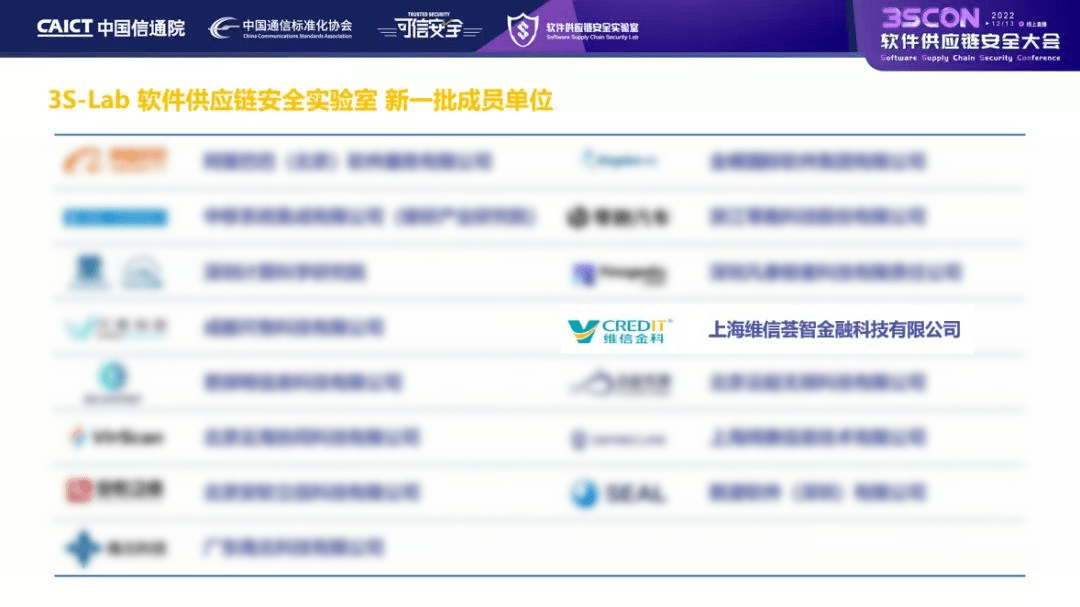The image size is (1080, 607).
Task: Select the mountain-outline logo next to 北京 company
Action: (595, 382)
